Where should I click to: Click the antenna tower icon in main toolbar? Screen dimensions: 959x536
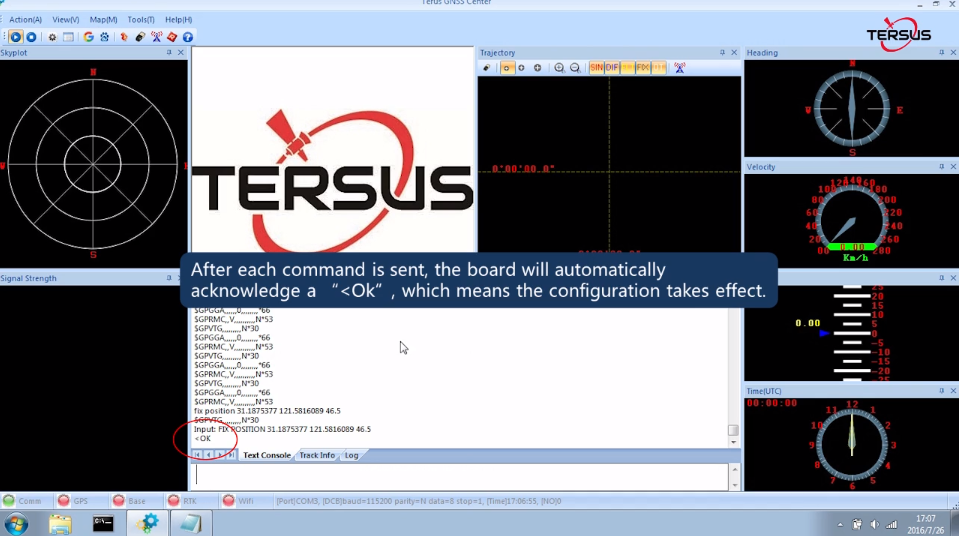pyautogui.click(x=157, y=37)
